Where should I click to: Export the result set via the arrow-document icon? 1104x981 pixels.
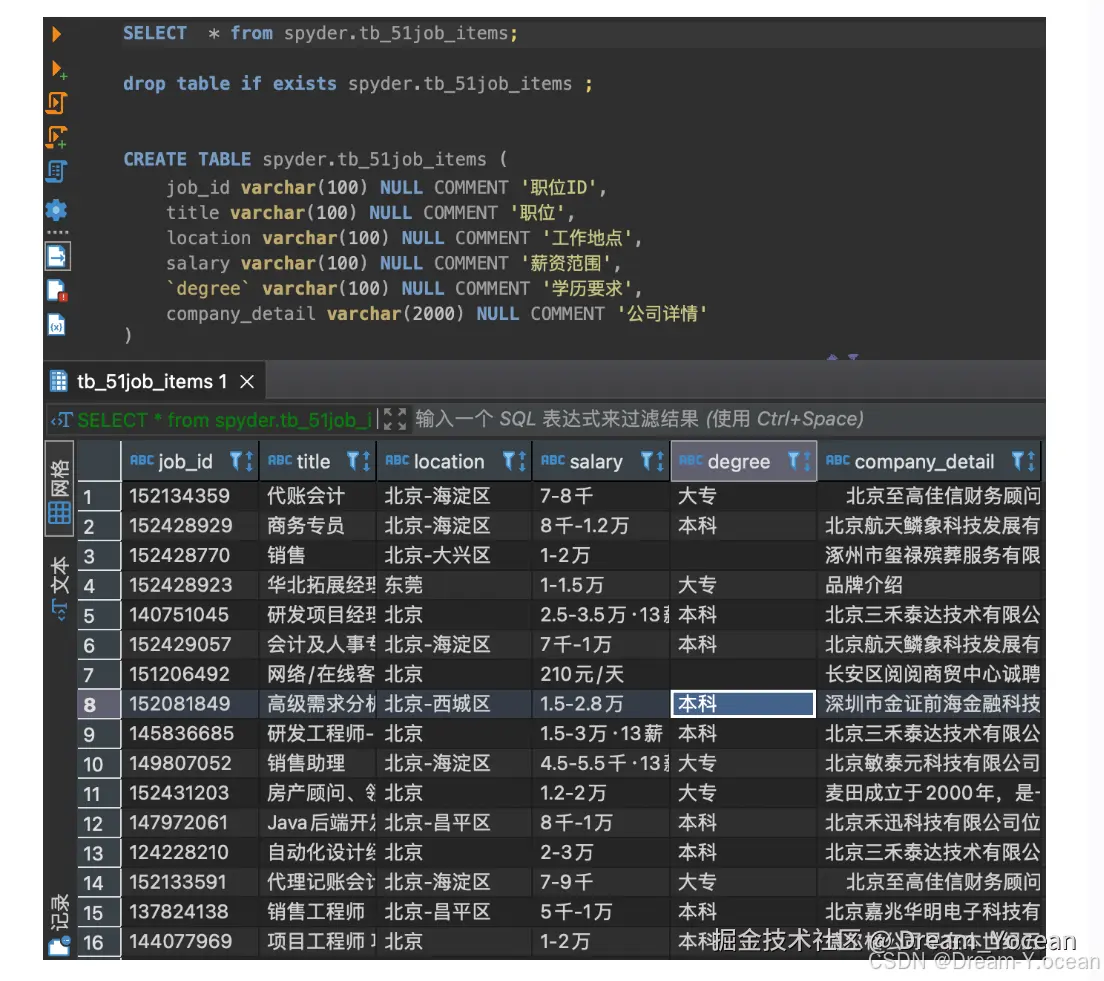coord(56,255)
